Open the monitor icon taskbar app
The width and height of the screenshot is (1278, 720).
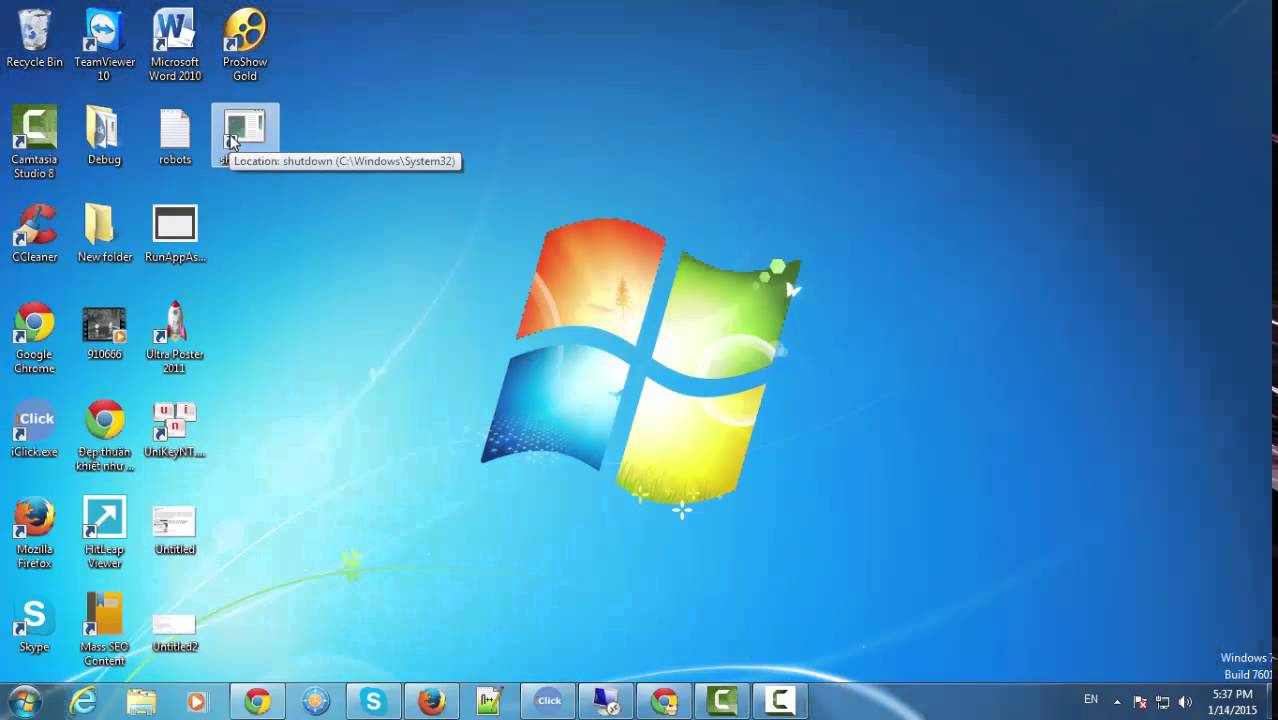(x=606, y=701)
